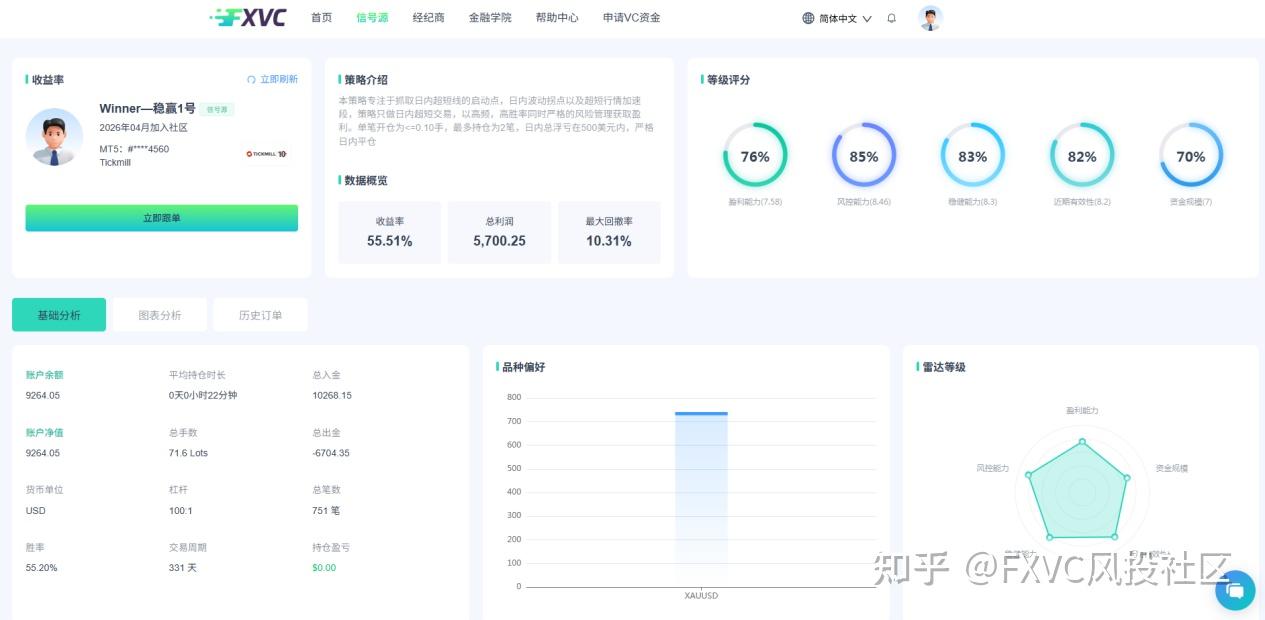The image size is (1265, 620).
Task: Click 0天0小时22分钟 holding time value
Action: point(203,395)
